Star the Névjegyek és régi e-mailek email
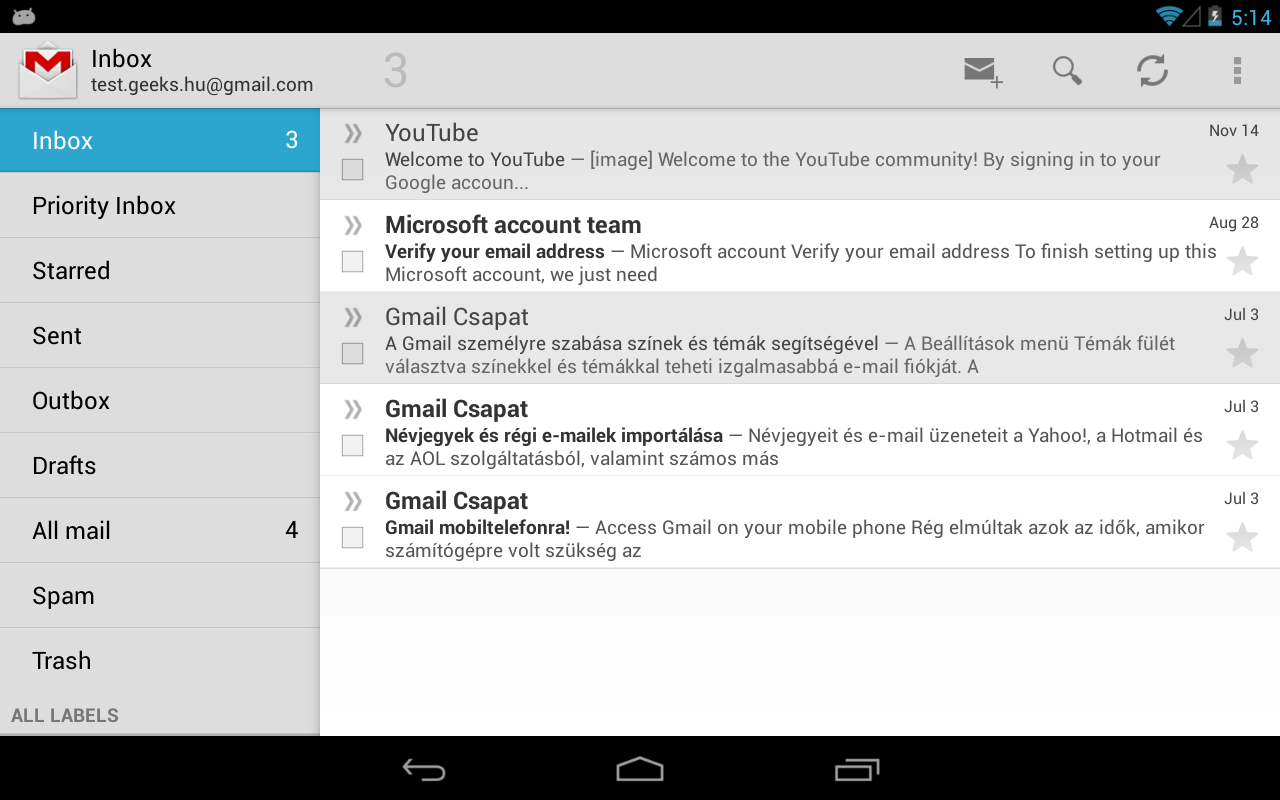This screenshot has height=800, width=1280. click(1242, 445)
